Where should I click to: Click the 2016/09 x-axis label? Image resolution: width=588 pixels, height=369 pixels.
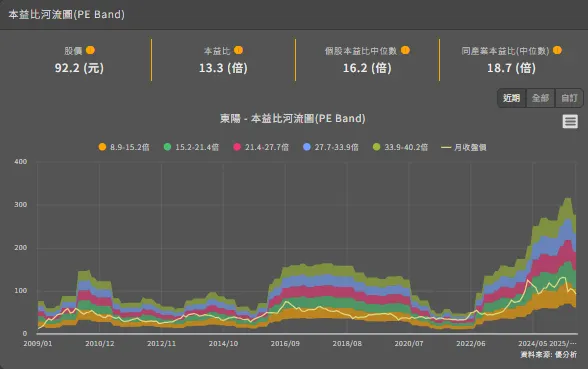(285, 344)
